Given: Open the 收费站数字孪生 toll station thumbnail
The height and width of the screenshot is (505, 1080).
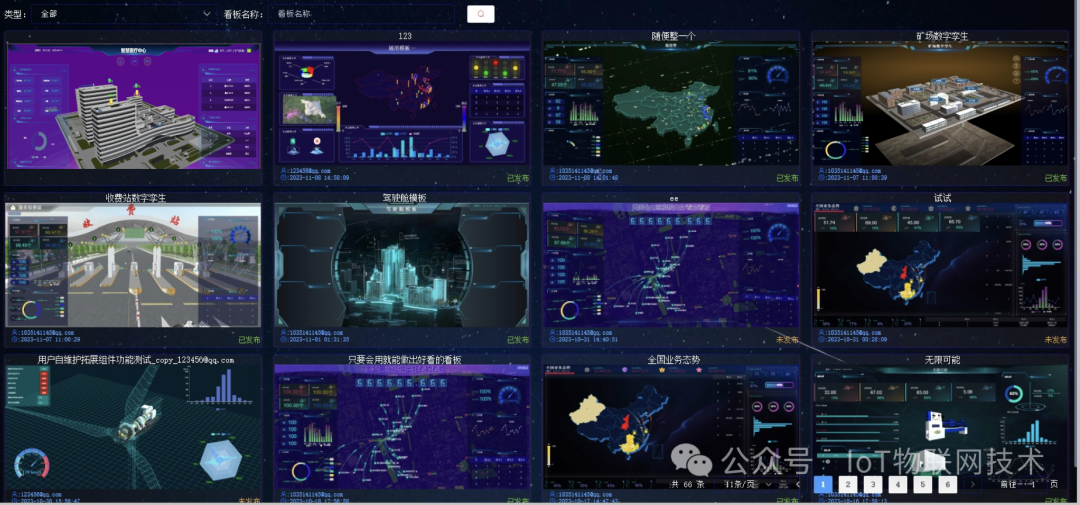Looking at the screenshot, I should 134,265.
